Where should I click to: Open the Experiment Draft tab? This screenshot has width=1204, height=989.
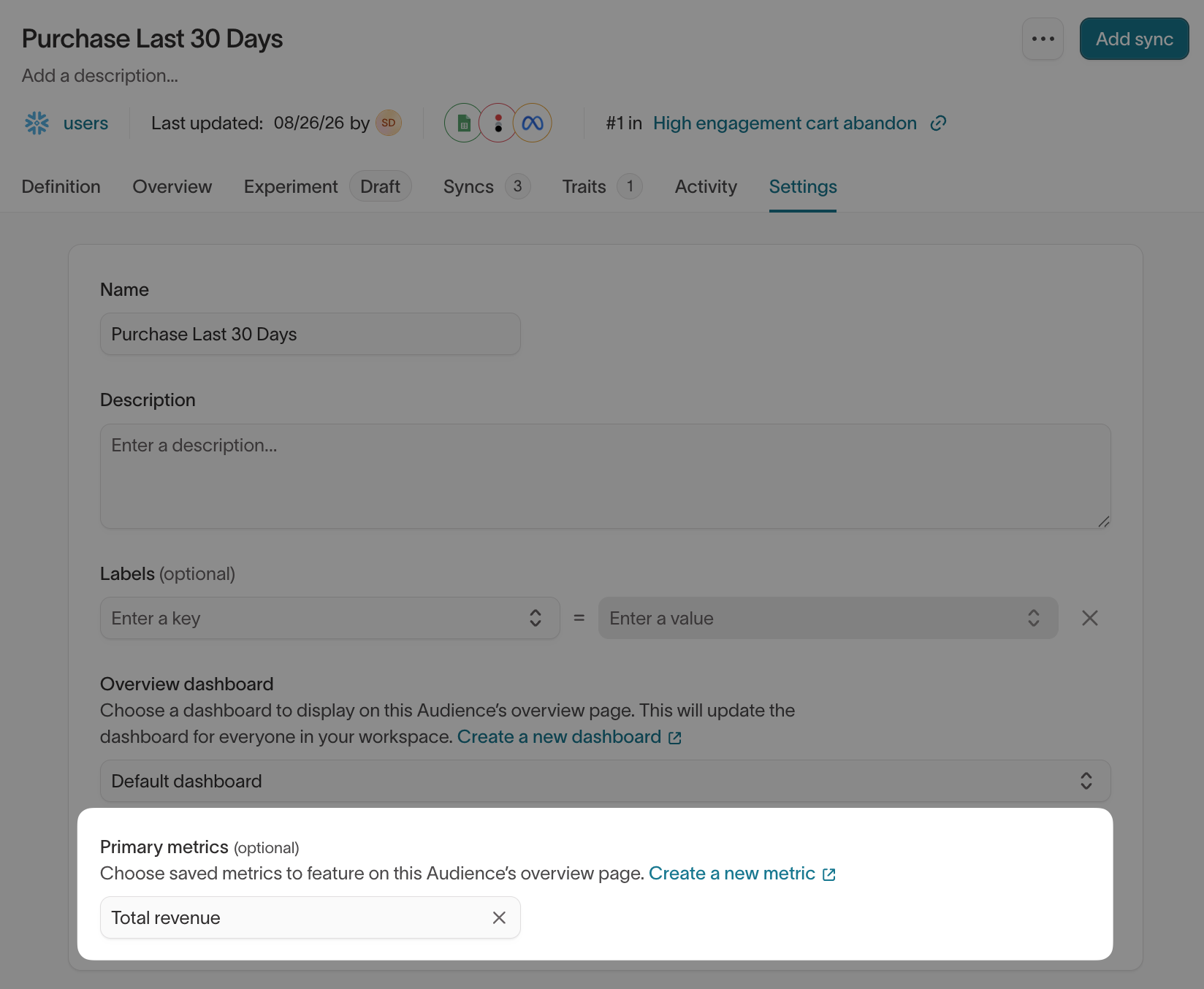(328, 187)
